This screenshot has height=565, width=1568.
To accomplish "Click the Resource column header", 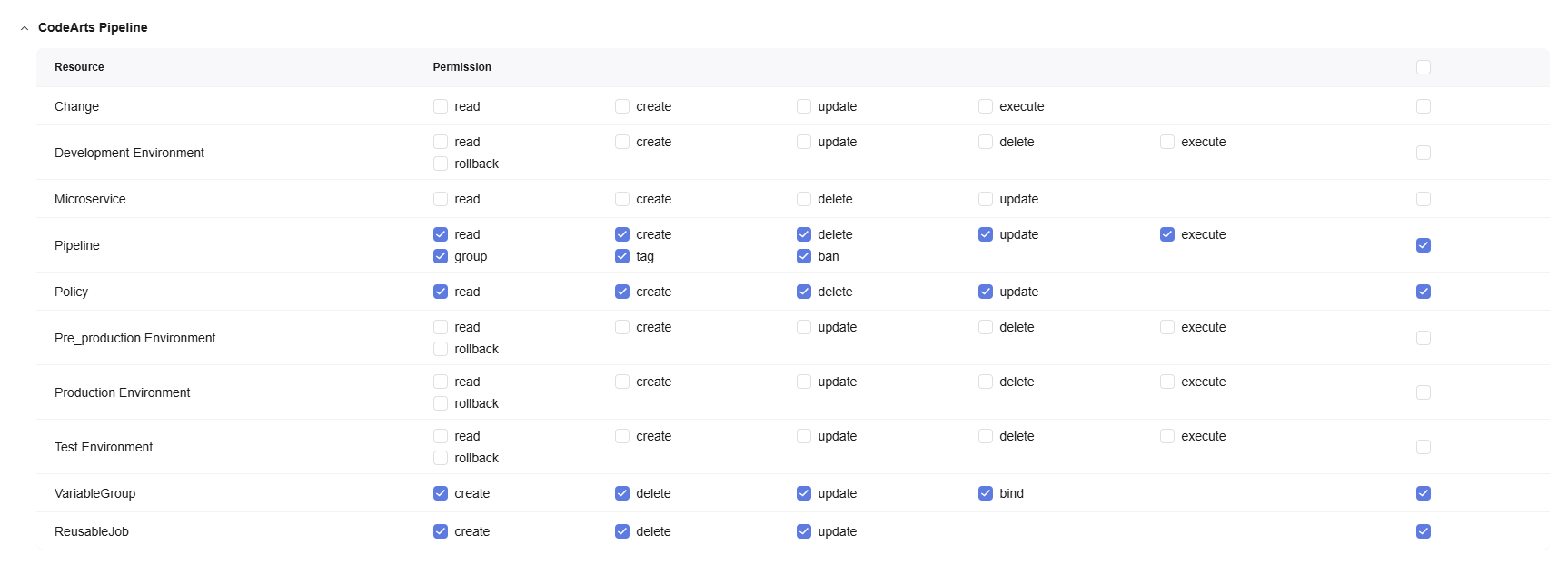I will [x=79, y=67].
